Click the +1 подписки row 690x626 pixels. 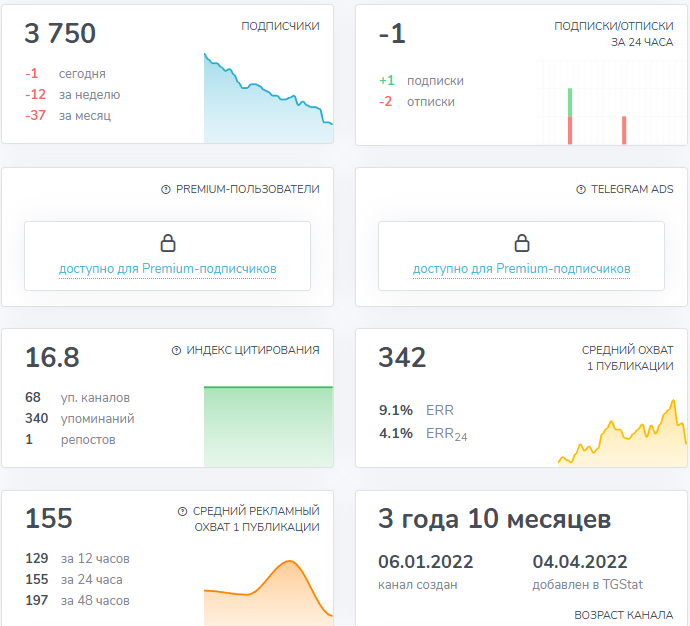click(421, 81)
